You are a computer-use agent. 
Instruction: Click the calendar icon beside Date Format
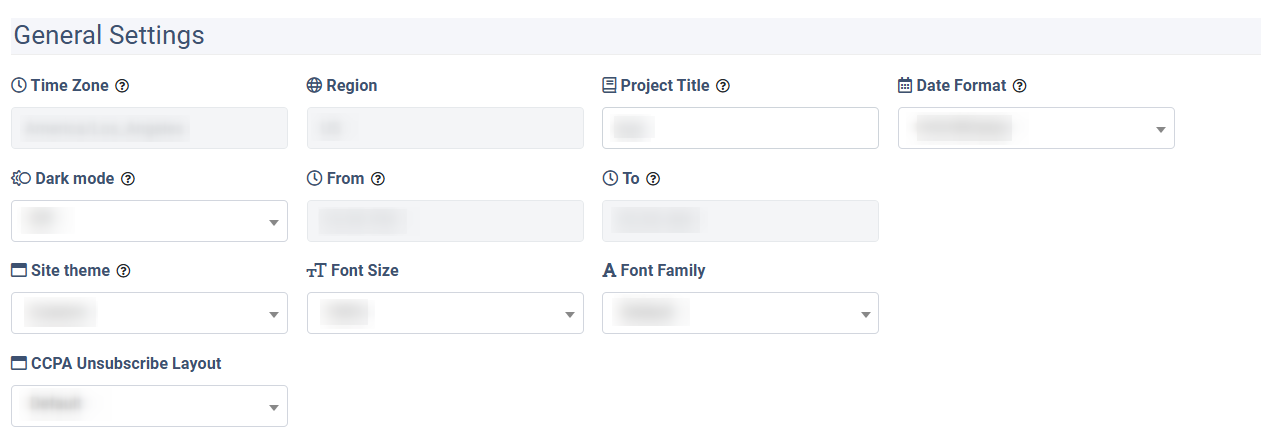(905, 86)
